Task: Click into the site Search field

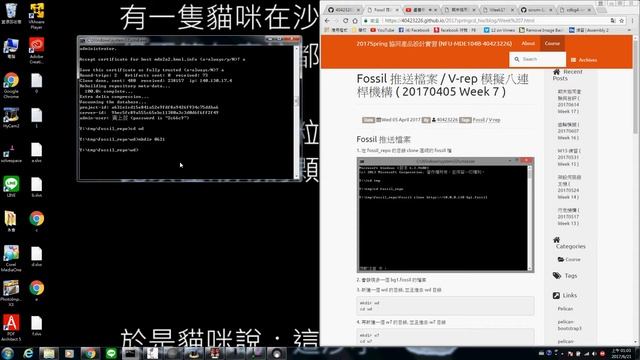Action: [537, 59]
